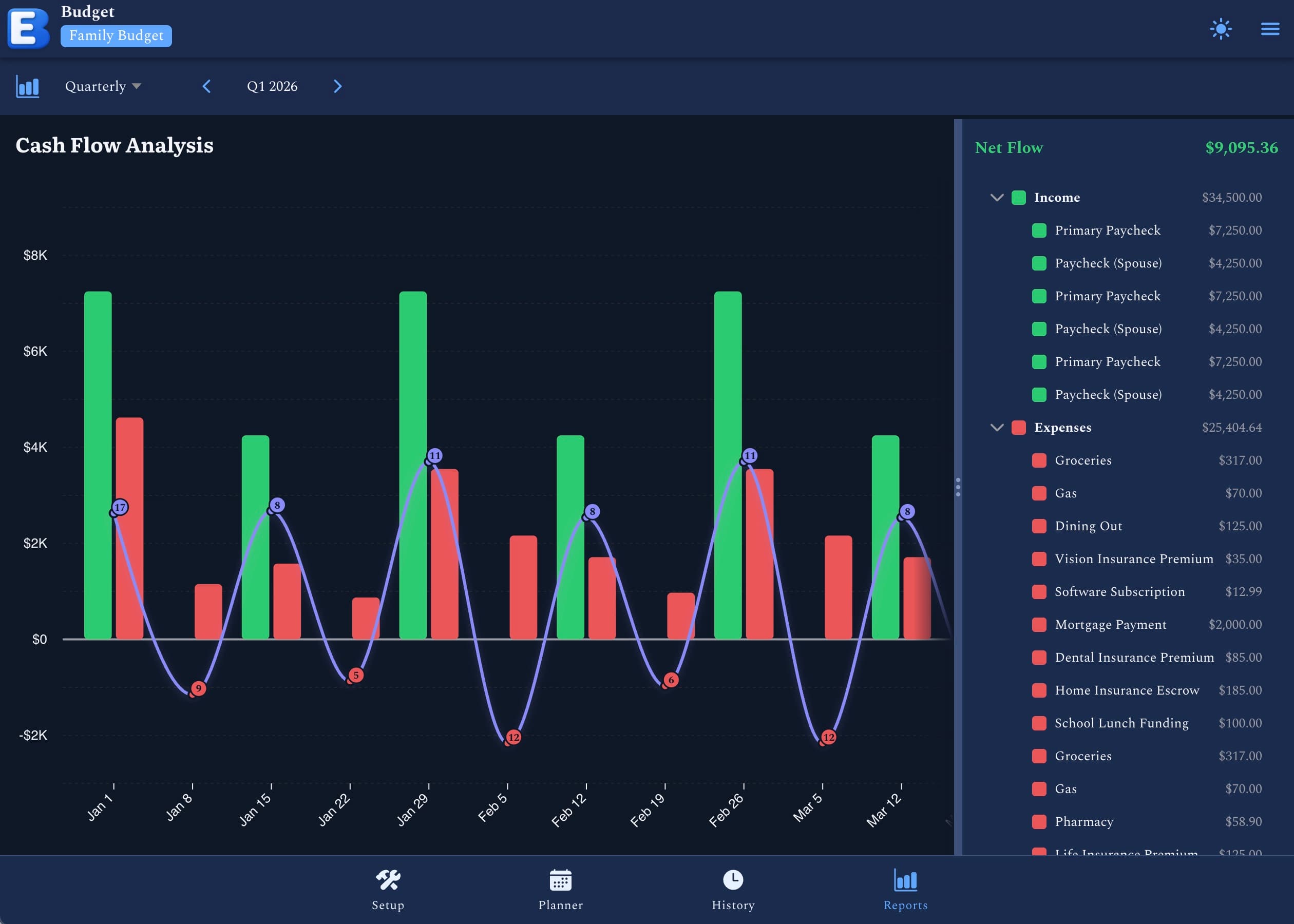1294x924 pixels.
Task: Switch to the History view
Action: coord(733,885)
